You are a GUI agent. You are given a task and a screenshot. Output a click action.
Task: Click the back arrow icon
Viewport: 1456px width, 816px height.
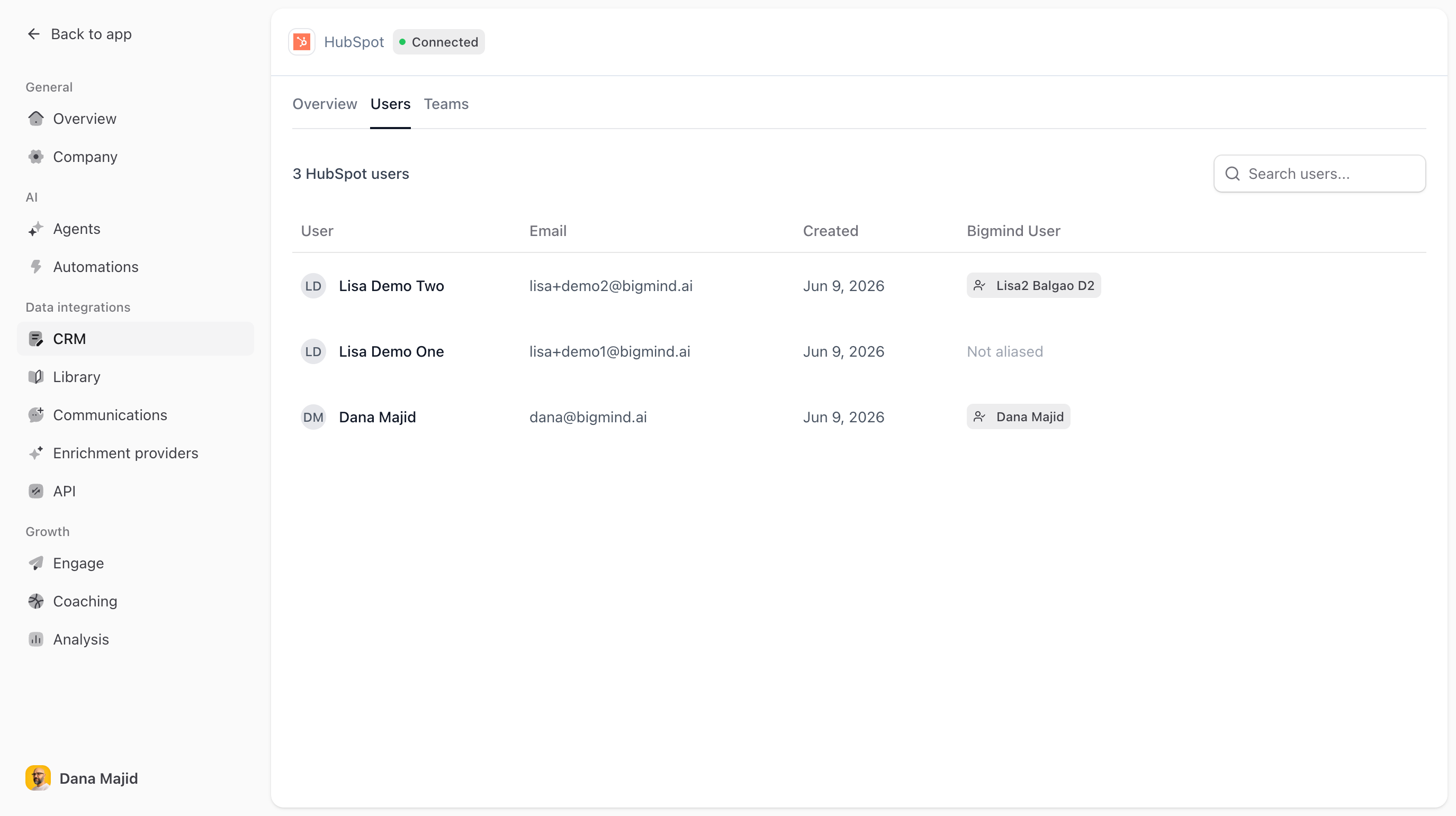(x=34, y=34)
